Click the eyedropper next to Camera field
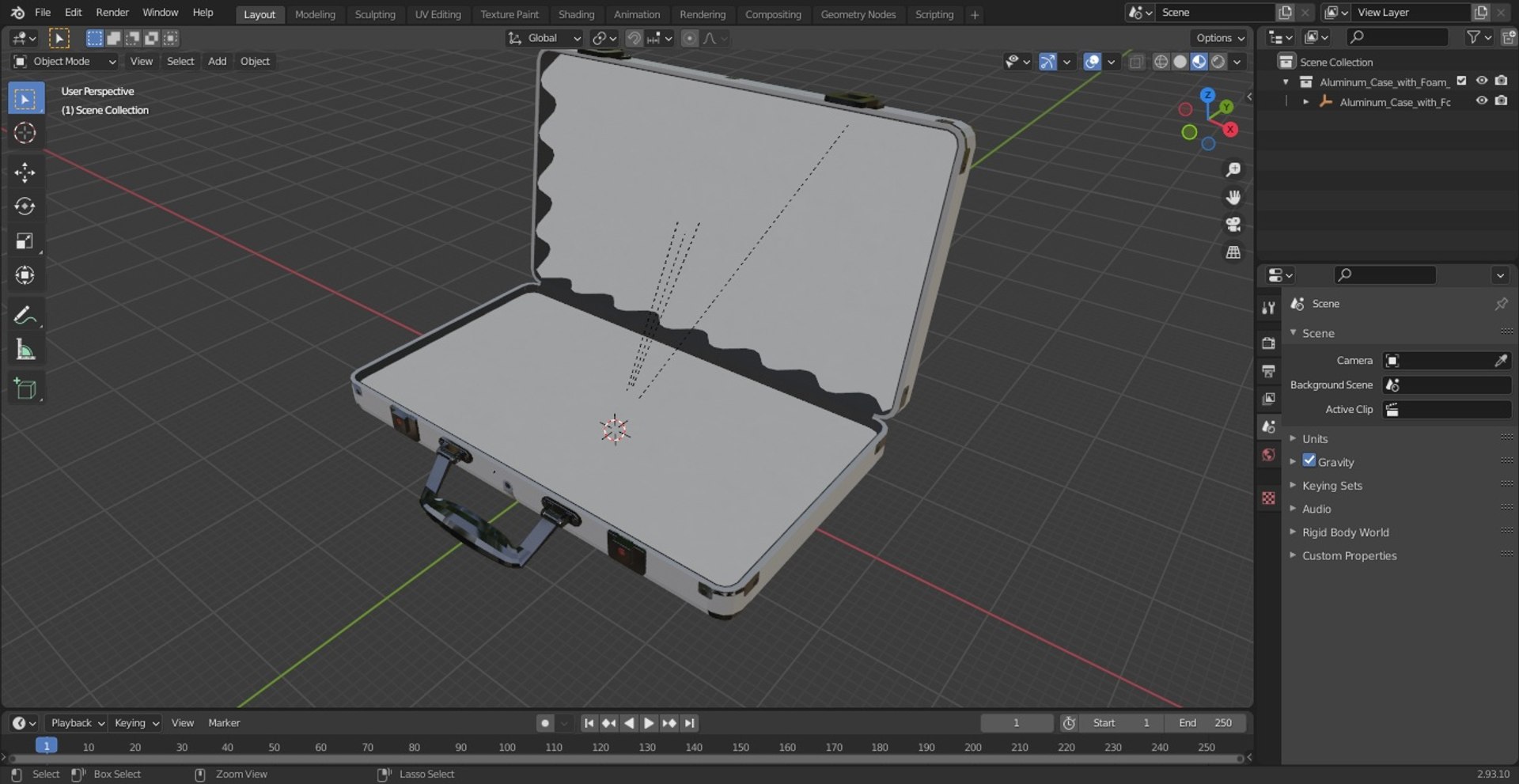 (1501, 361)
